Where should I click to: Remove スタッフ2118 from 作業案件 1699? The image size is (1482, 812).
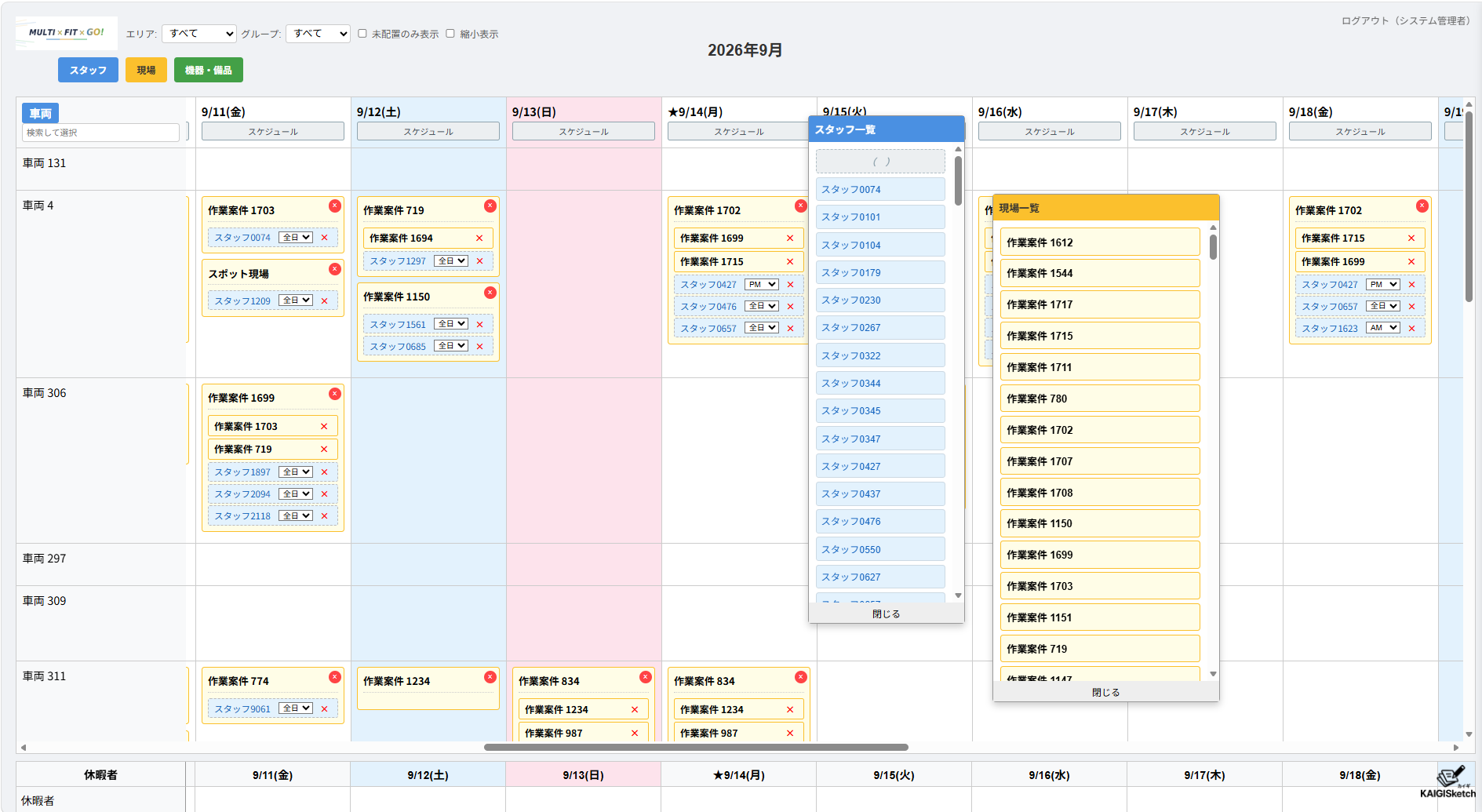coord(324,516)
